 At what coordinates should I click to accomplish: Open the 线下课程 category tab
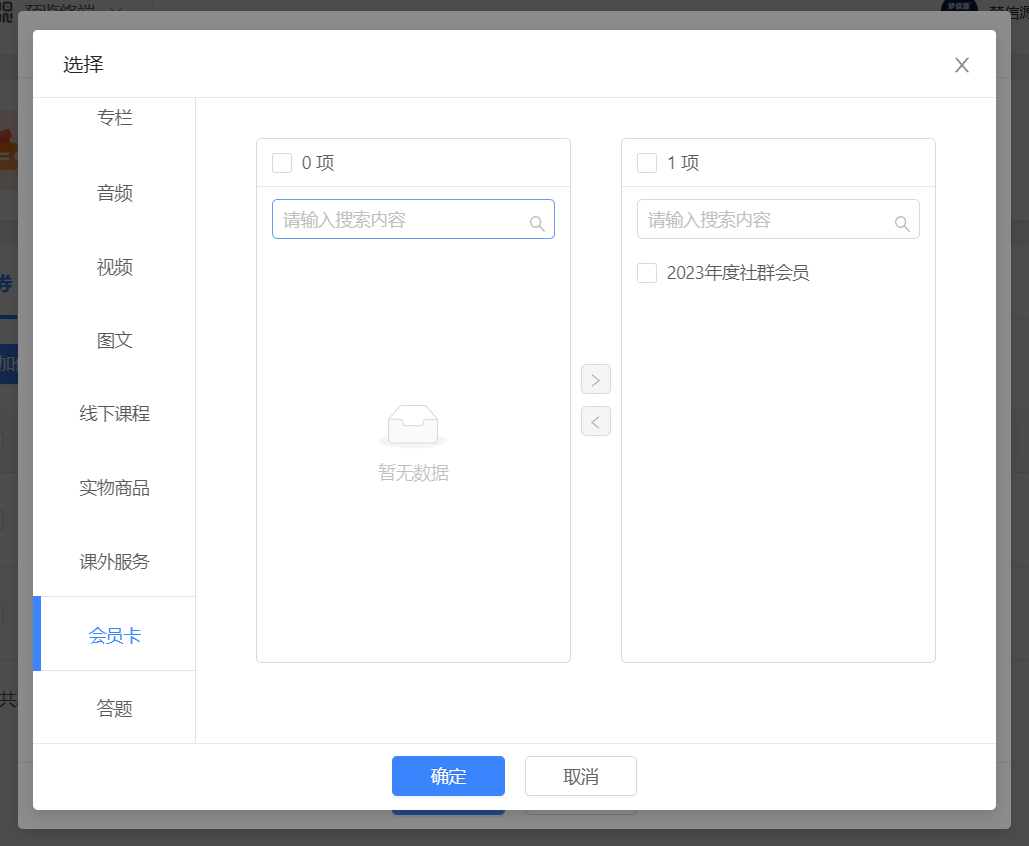point(115,414)
